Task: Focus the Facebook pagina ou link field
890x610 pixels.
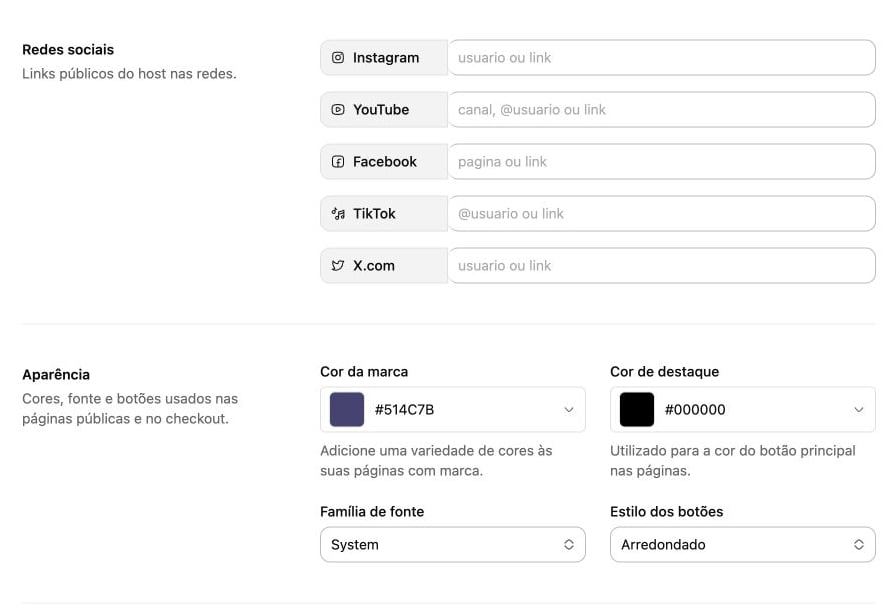Action: (x=661, y=162)
